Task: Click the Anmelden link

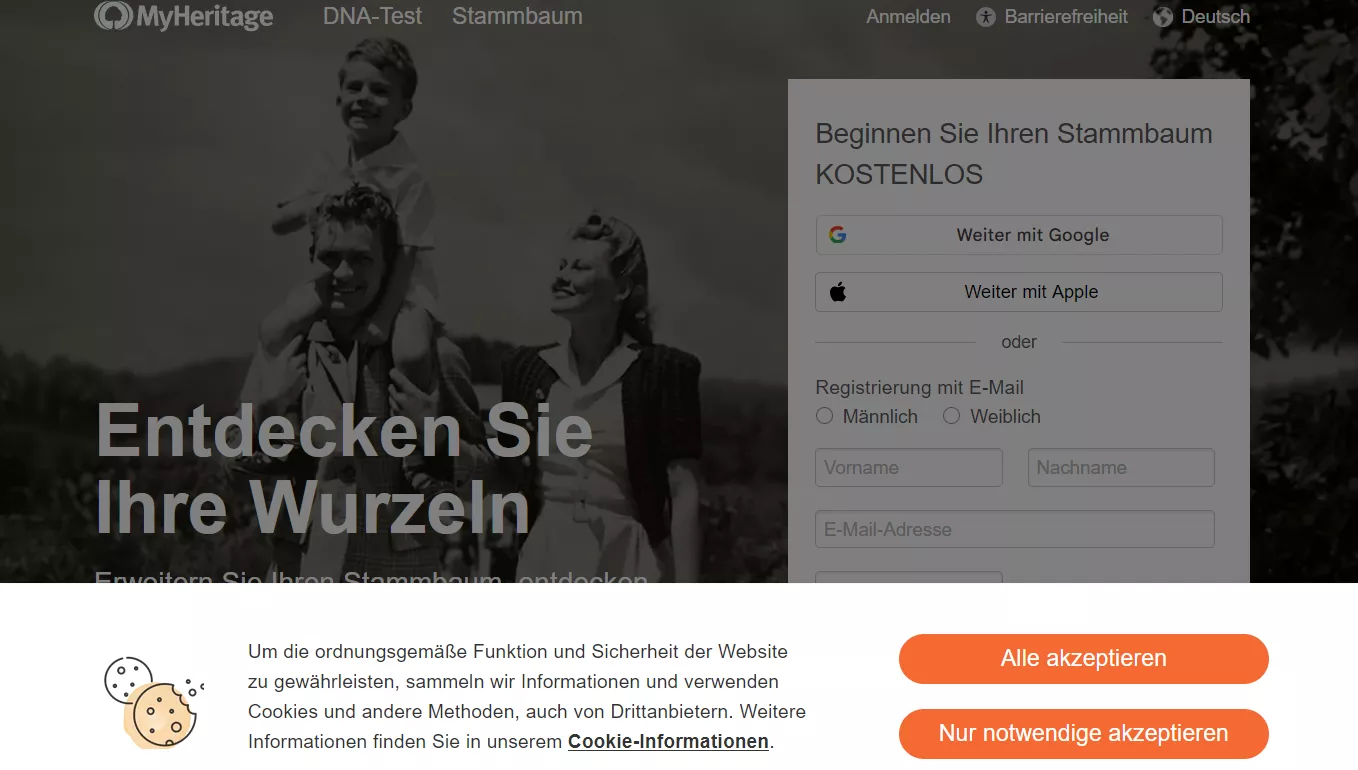Action: pyautogui.click(x=908, y=17)
